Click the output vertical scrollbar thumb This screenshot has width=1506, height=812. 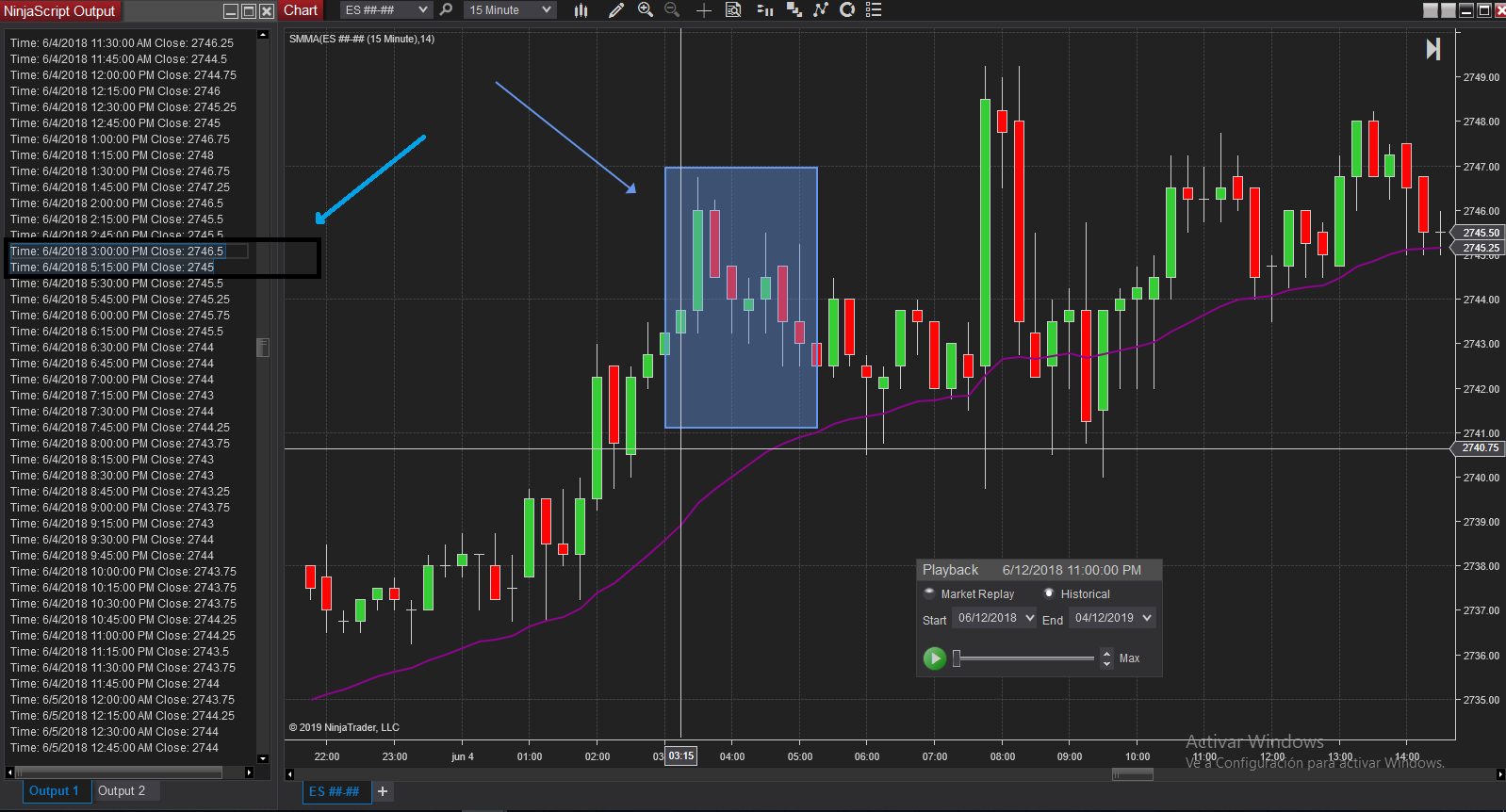(263, 348)
